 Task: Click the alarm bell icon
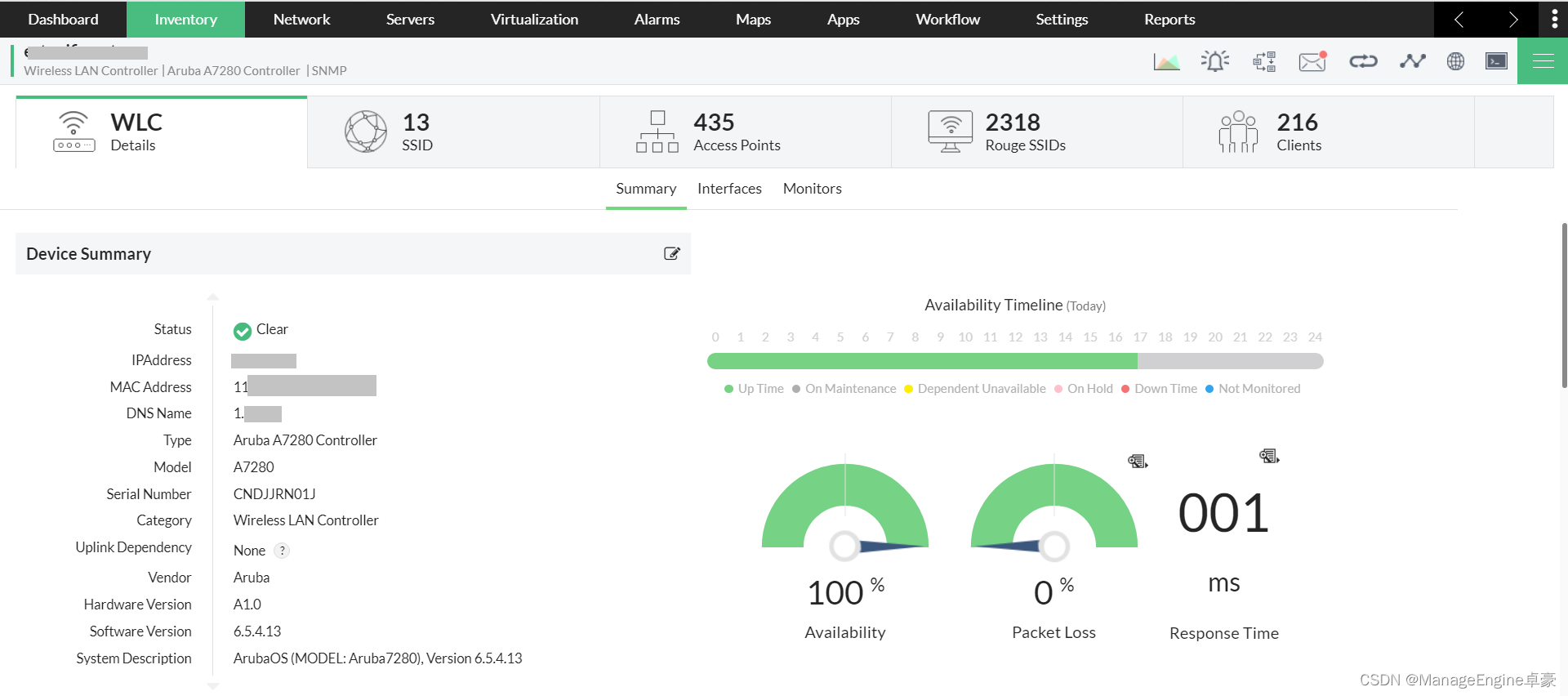pos(1215,61)
